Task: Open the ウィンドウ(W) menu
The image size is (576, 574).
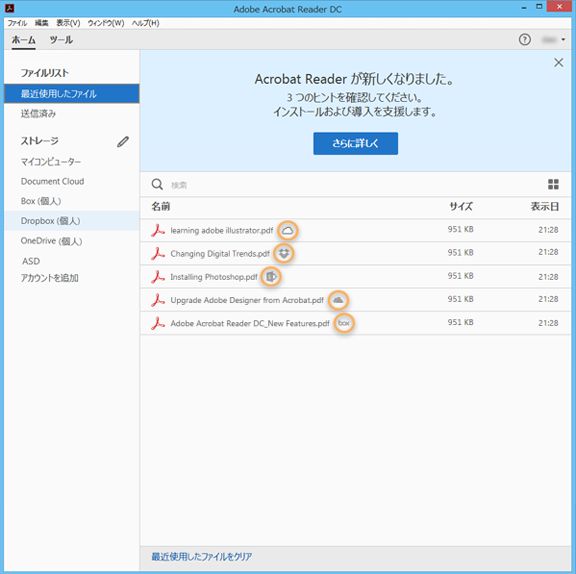Action: pyautogui.click(x=106, y=23)
